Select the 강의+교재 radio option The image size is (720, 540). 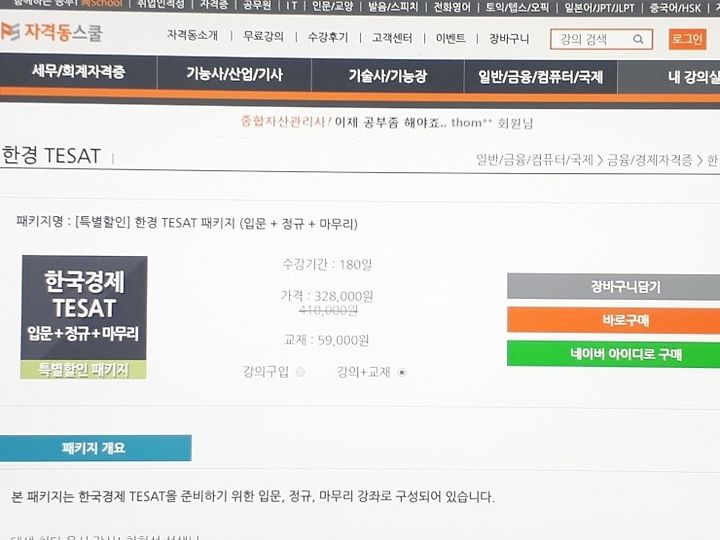point(402,372)
